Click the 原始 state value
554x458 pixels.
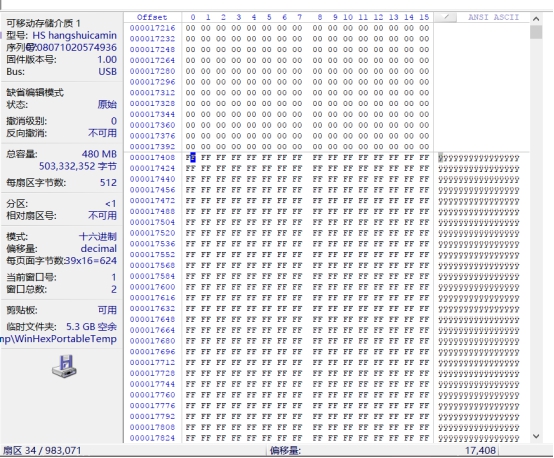tap(107, 105)
